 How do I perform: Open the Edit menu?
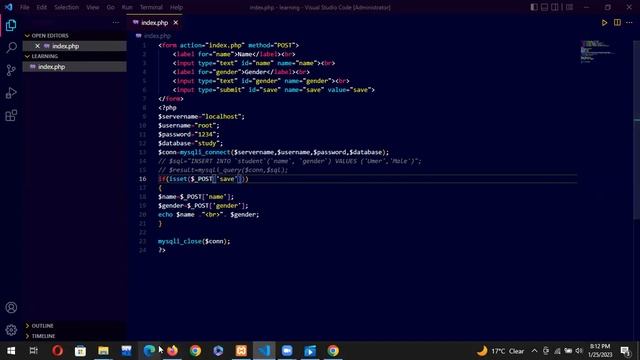point(42,7)
